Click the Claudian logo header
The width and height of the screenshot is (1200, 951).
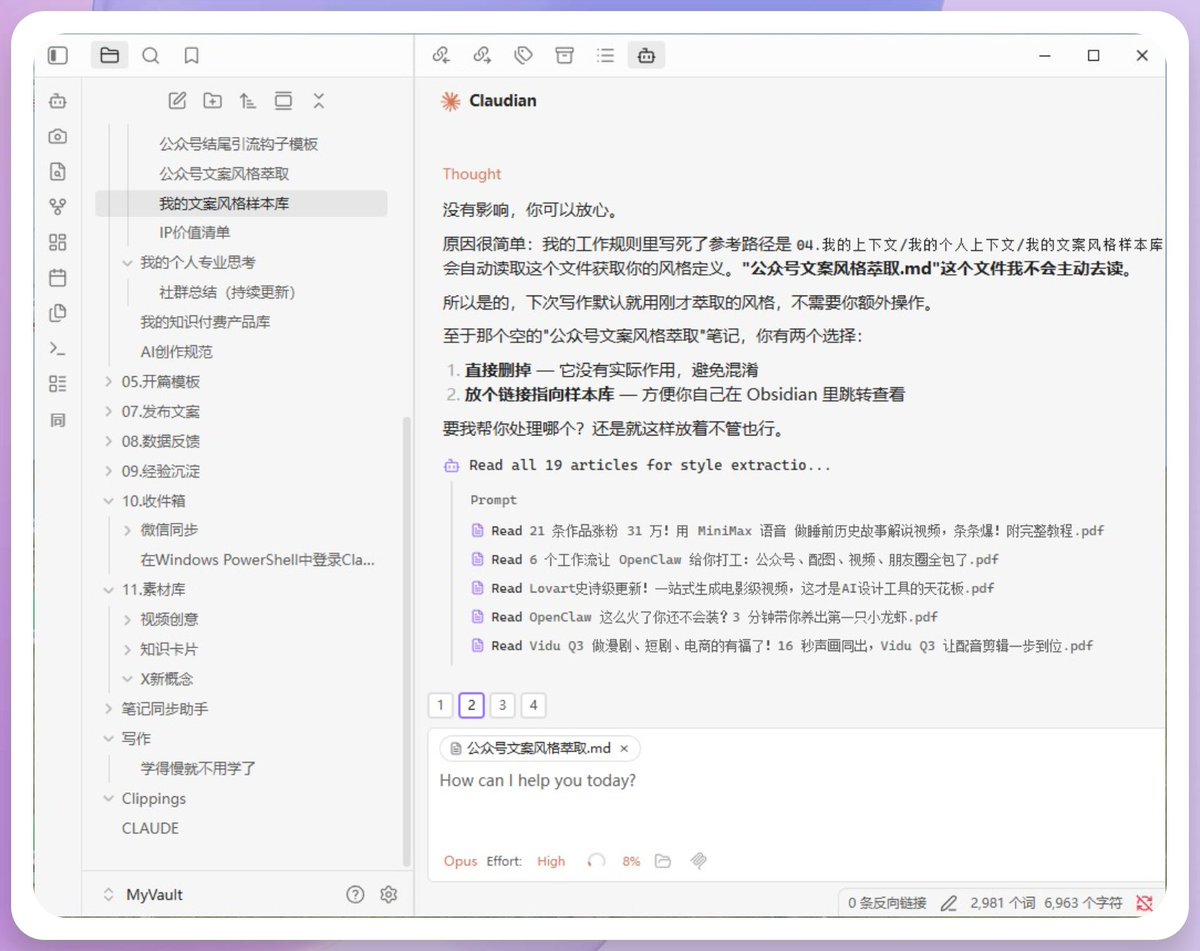(x=490, y=101)
